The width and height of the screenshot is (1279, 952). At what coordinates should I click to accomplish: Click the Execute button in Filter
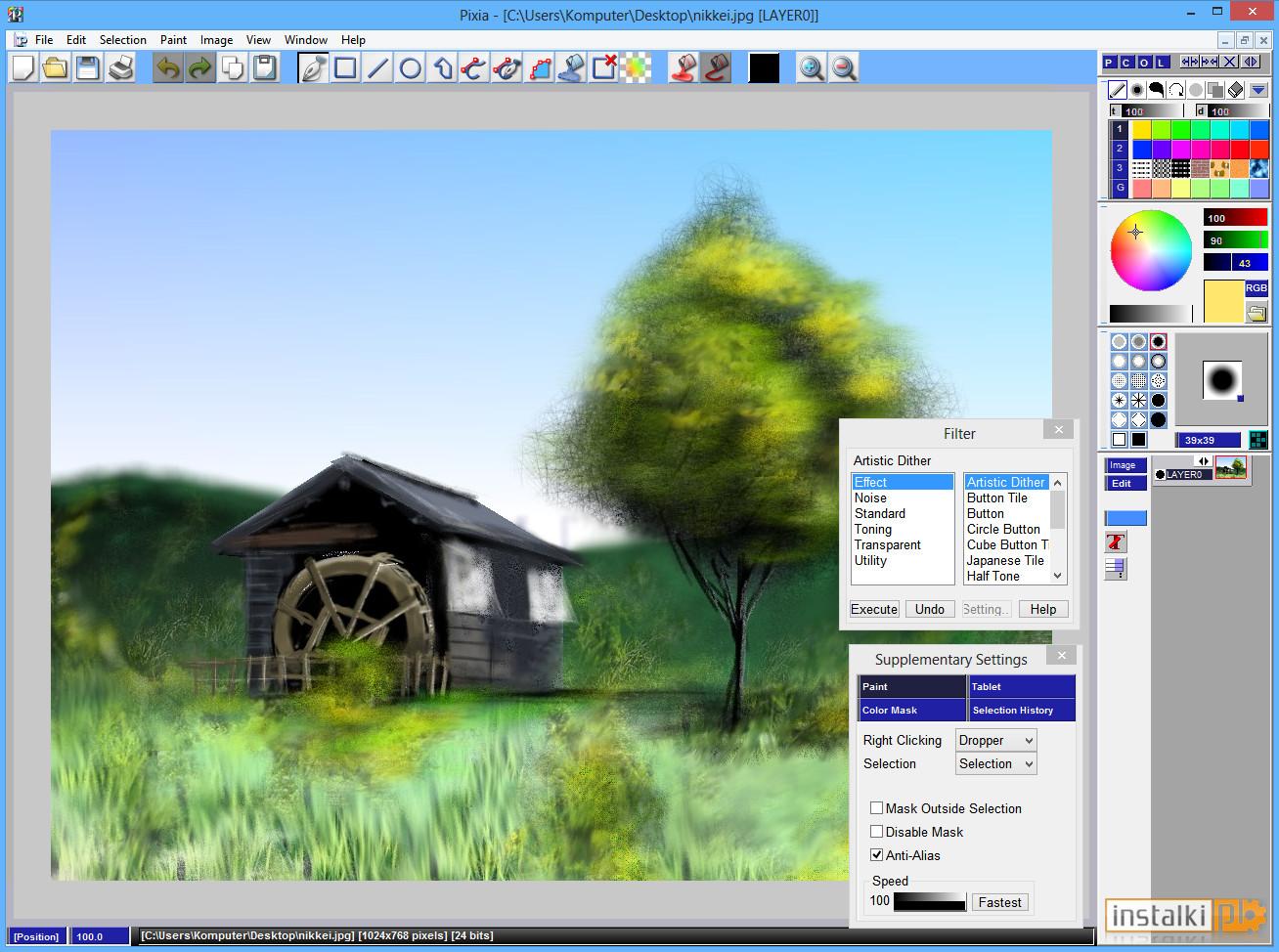[x=874, y=609]
